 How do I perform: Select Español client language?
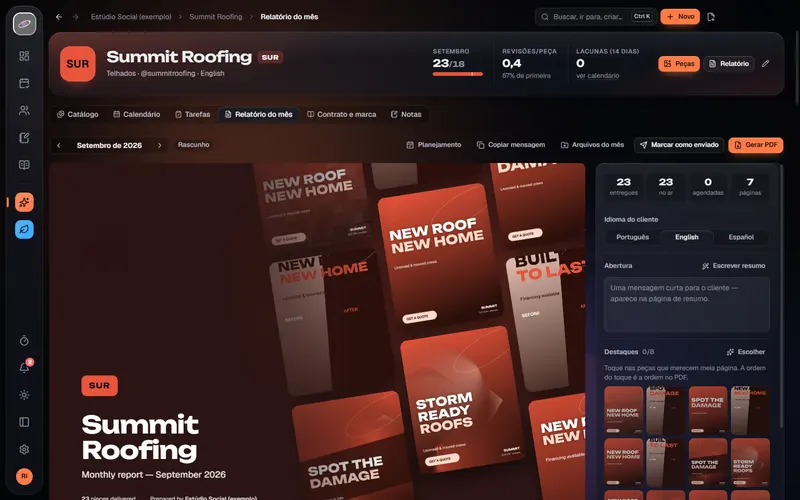741,237
